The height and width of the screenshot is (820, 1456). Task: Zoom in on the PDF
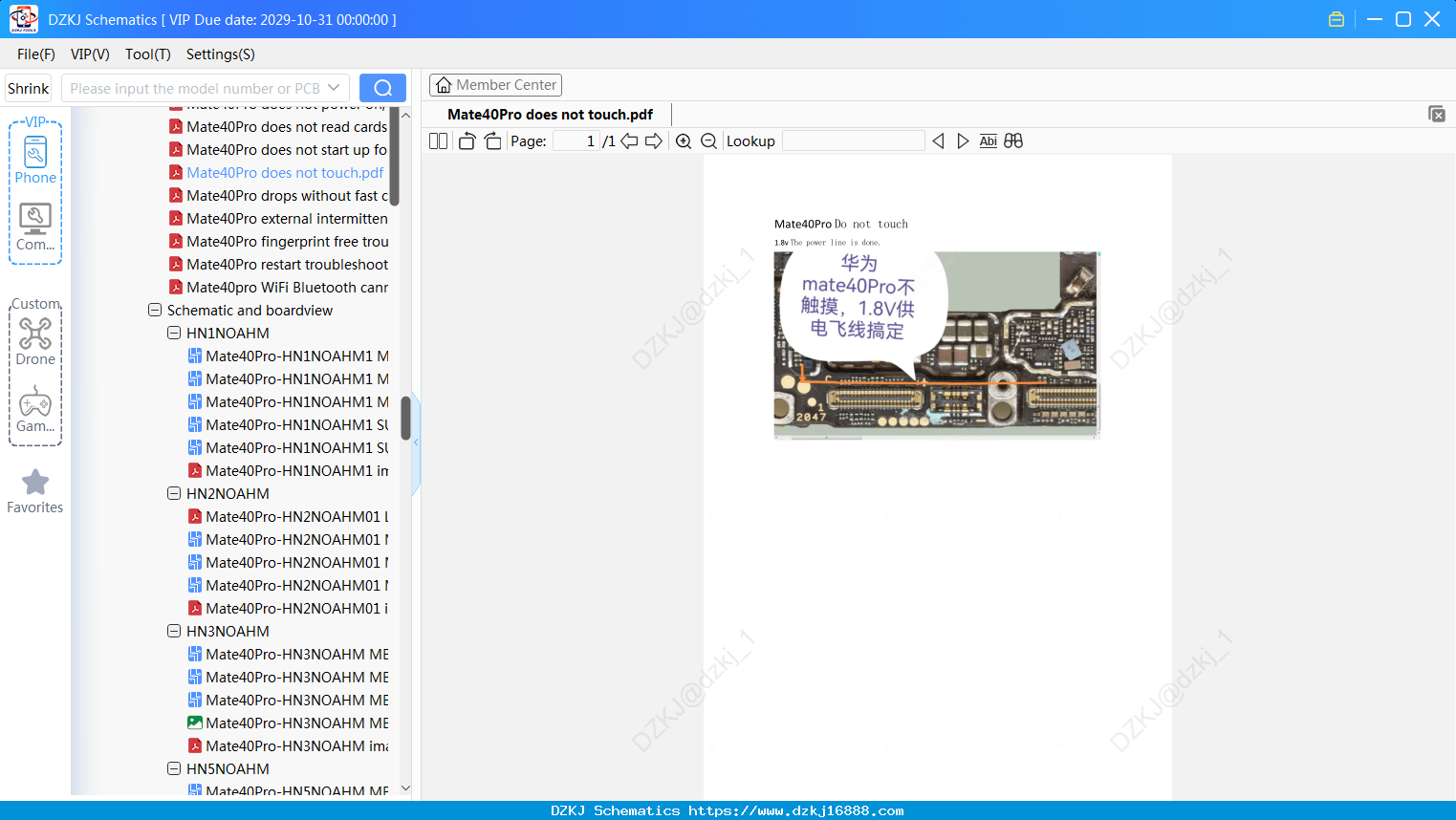(x=684, y=141)
